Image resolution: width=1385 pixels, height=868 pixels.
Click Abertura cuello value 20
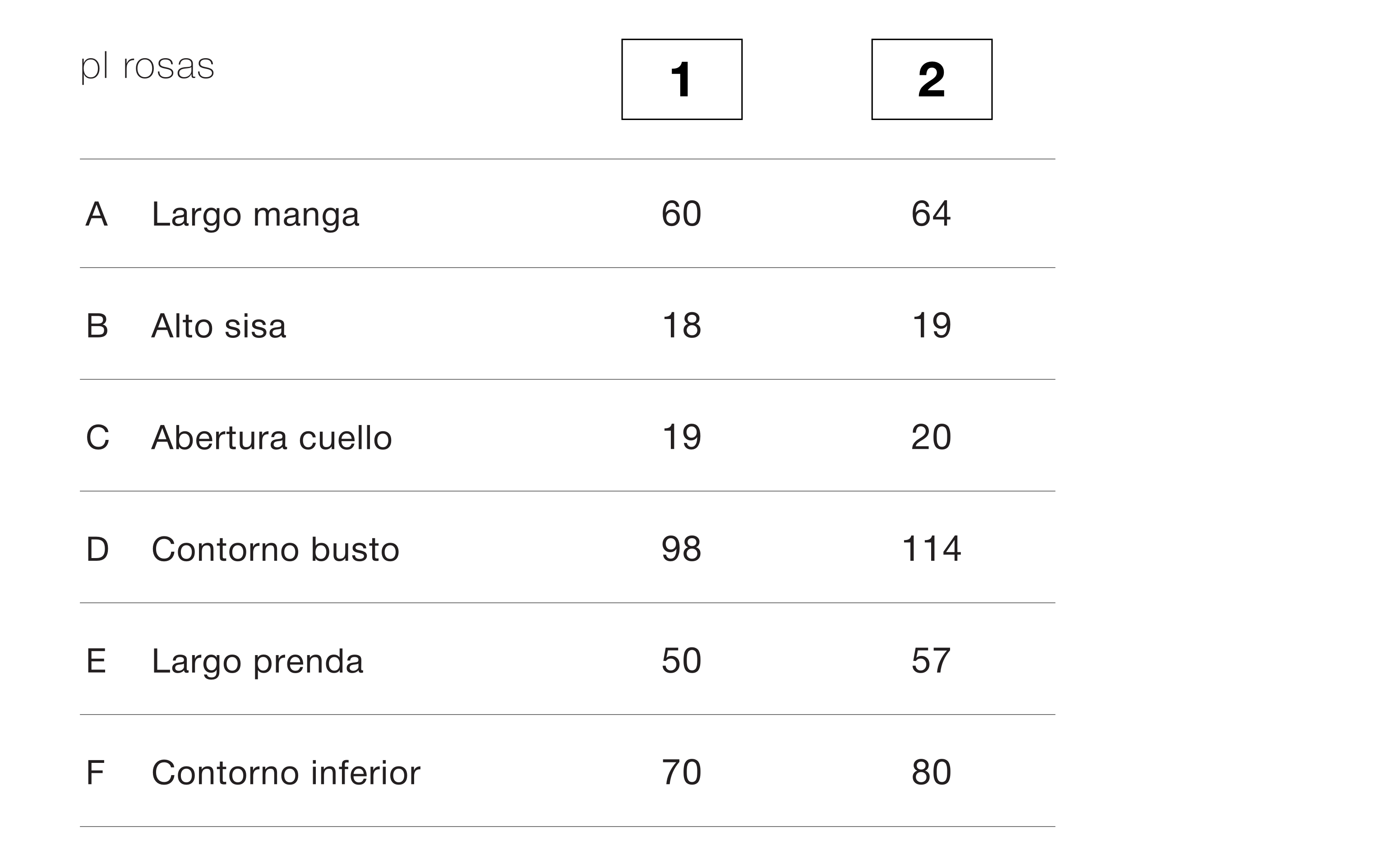click(x=931, y=438)
